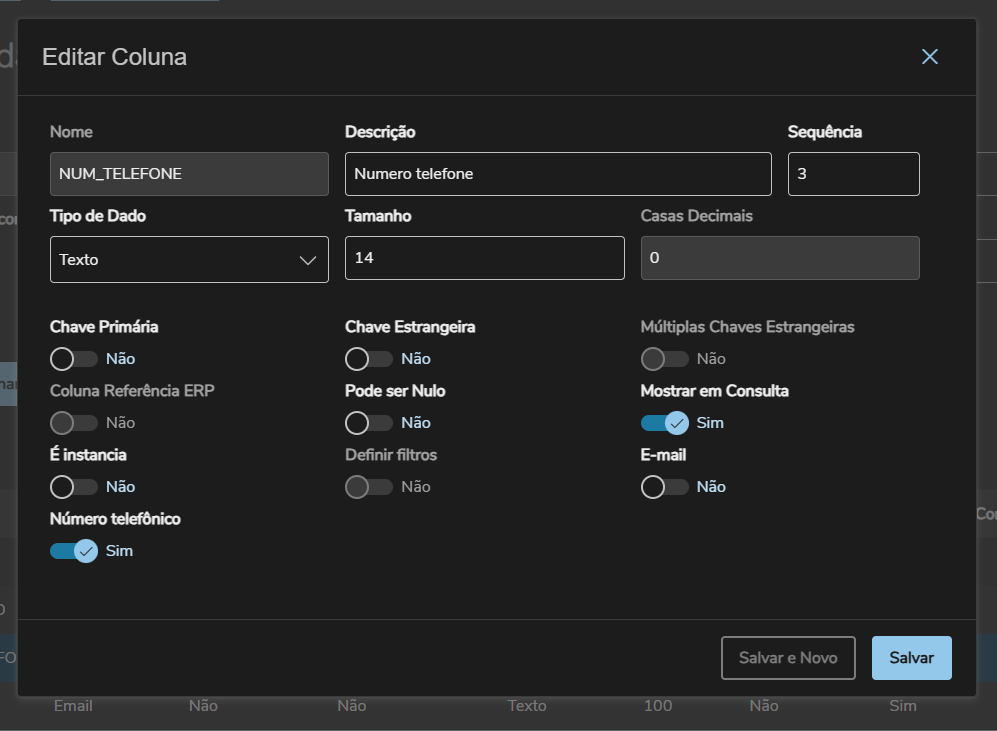Toggle the Definir filtros switch

click(x=369, y=487)
